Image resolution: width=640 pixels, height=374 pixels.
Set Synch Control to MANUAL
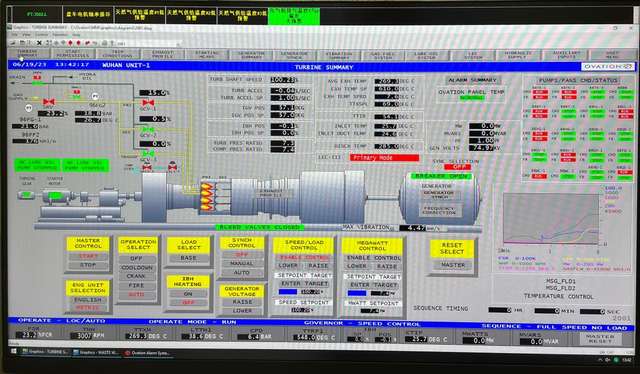pyautogui.click(x=242, y=263)
